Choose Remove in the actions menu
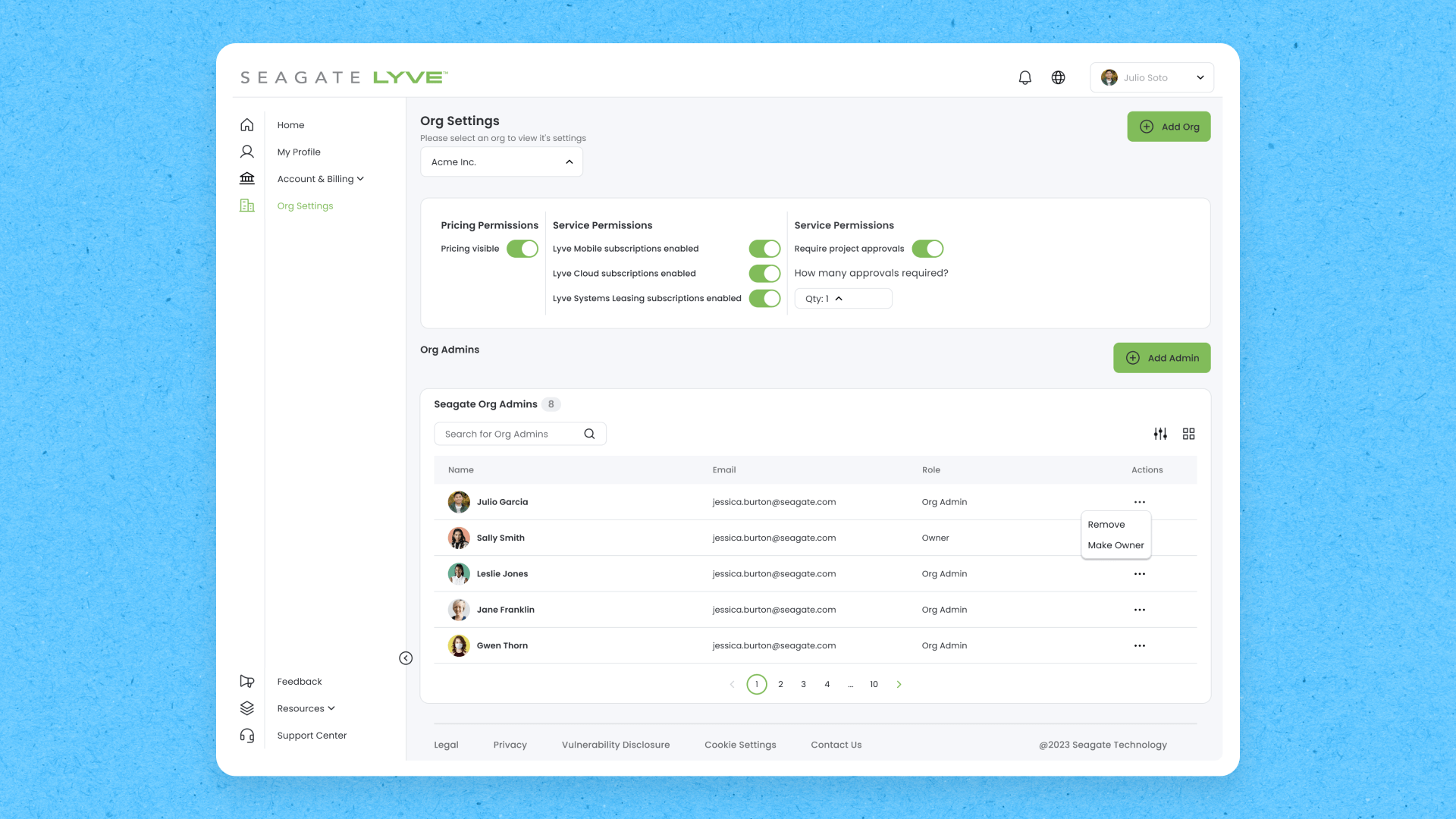The height and width of the screenshot is (819, 1456). coord(1106,525)
